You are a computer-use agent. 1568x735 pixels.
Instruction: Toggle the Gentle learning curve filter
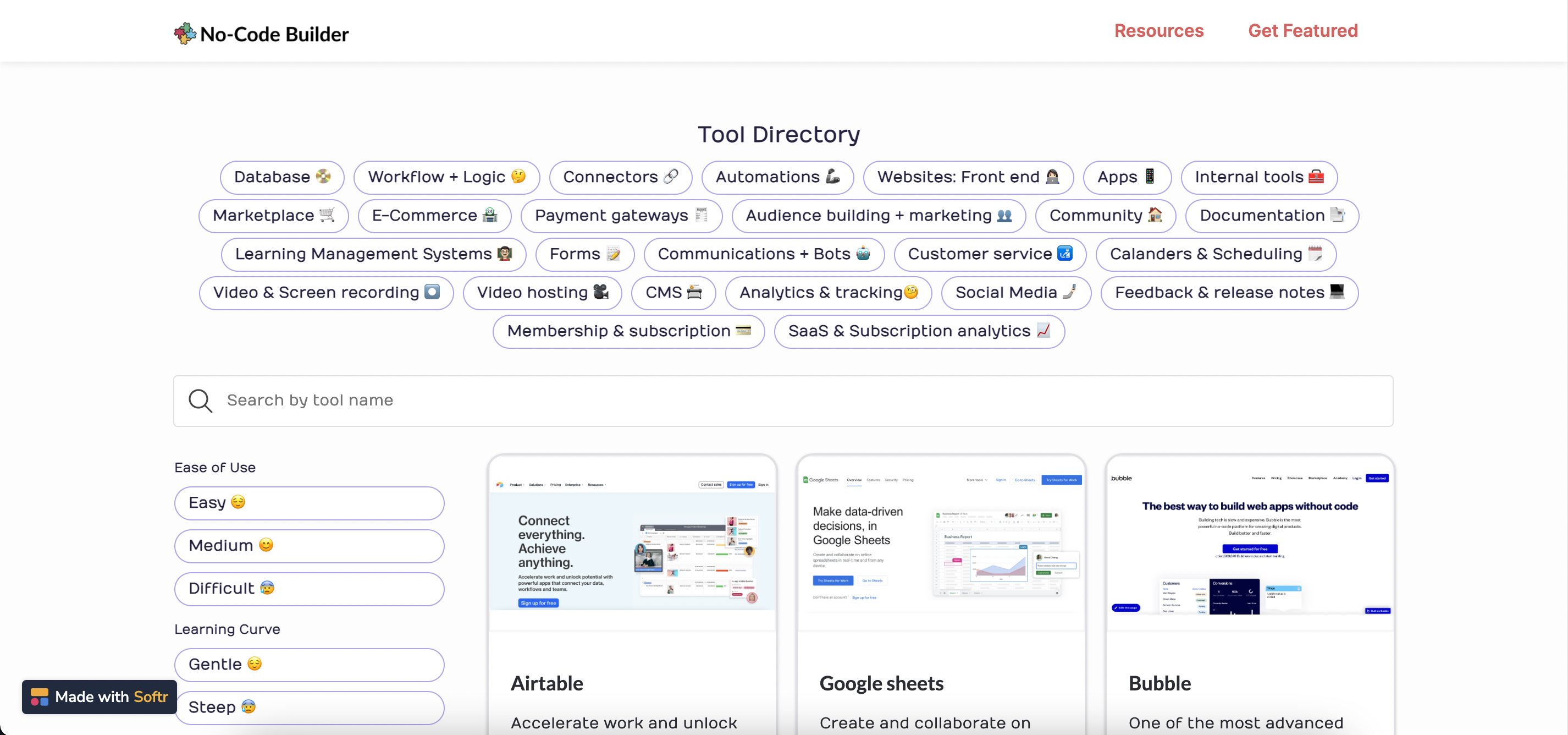pyautogui.click(x=309, y=665)
